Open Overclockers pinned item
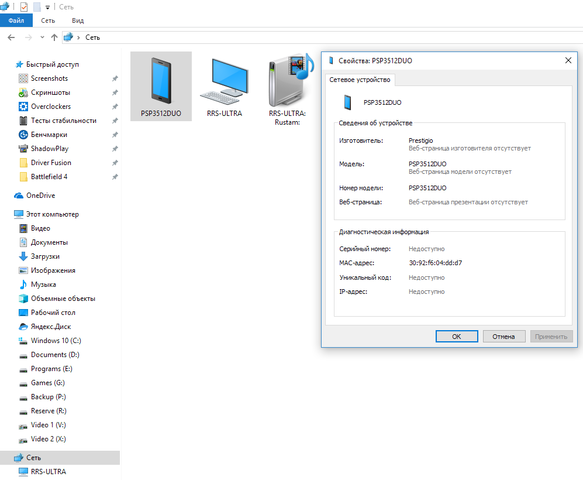The image size is (583, 480). click(x=51, y=107)
